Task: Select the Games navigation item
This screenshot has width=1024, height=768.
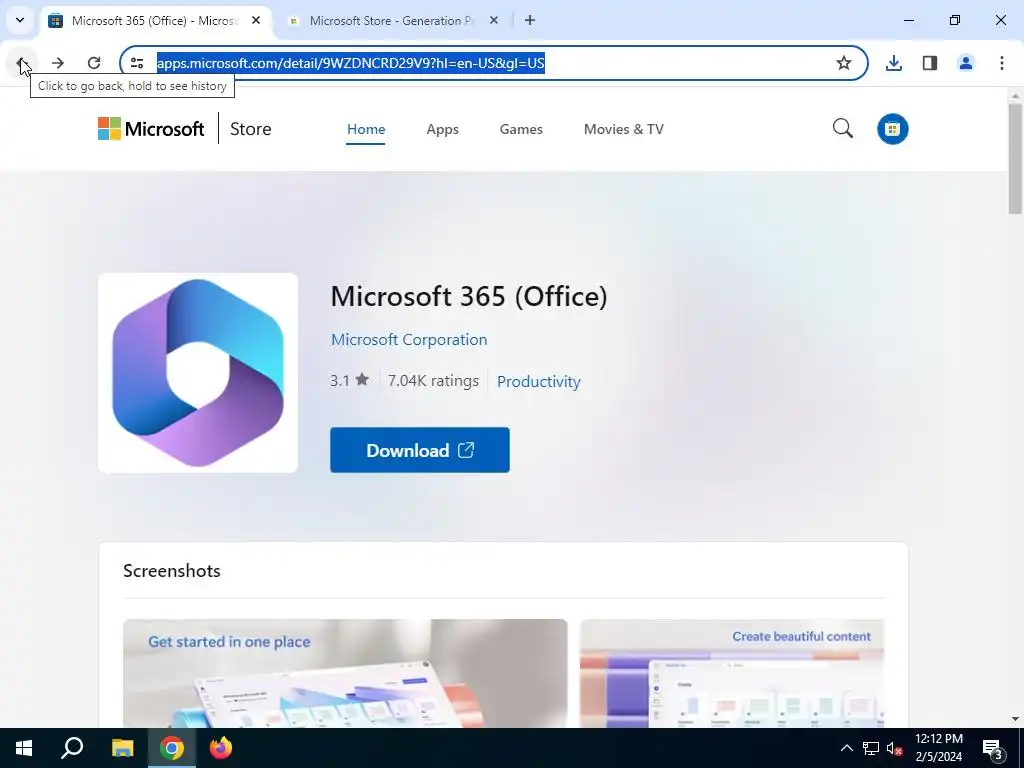Action: (x=521, y=129)
